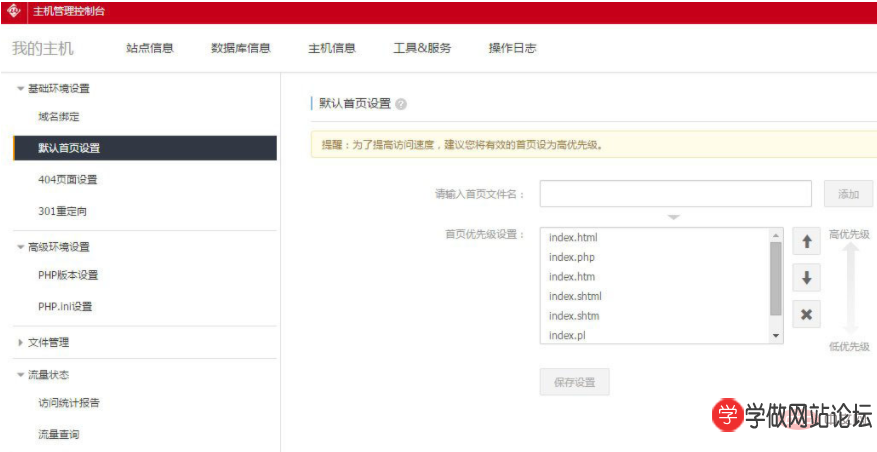Select index.shtml in the list
The width and height of the screenshot is (877, 452).
[x=575, y=296]
